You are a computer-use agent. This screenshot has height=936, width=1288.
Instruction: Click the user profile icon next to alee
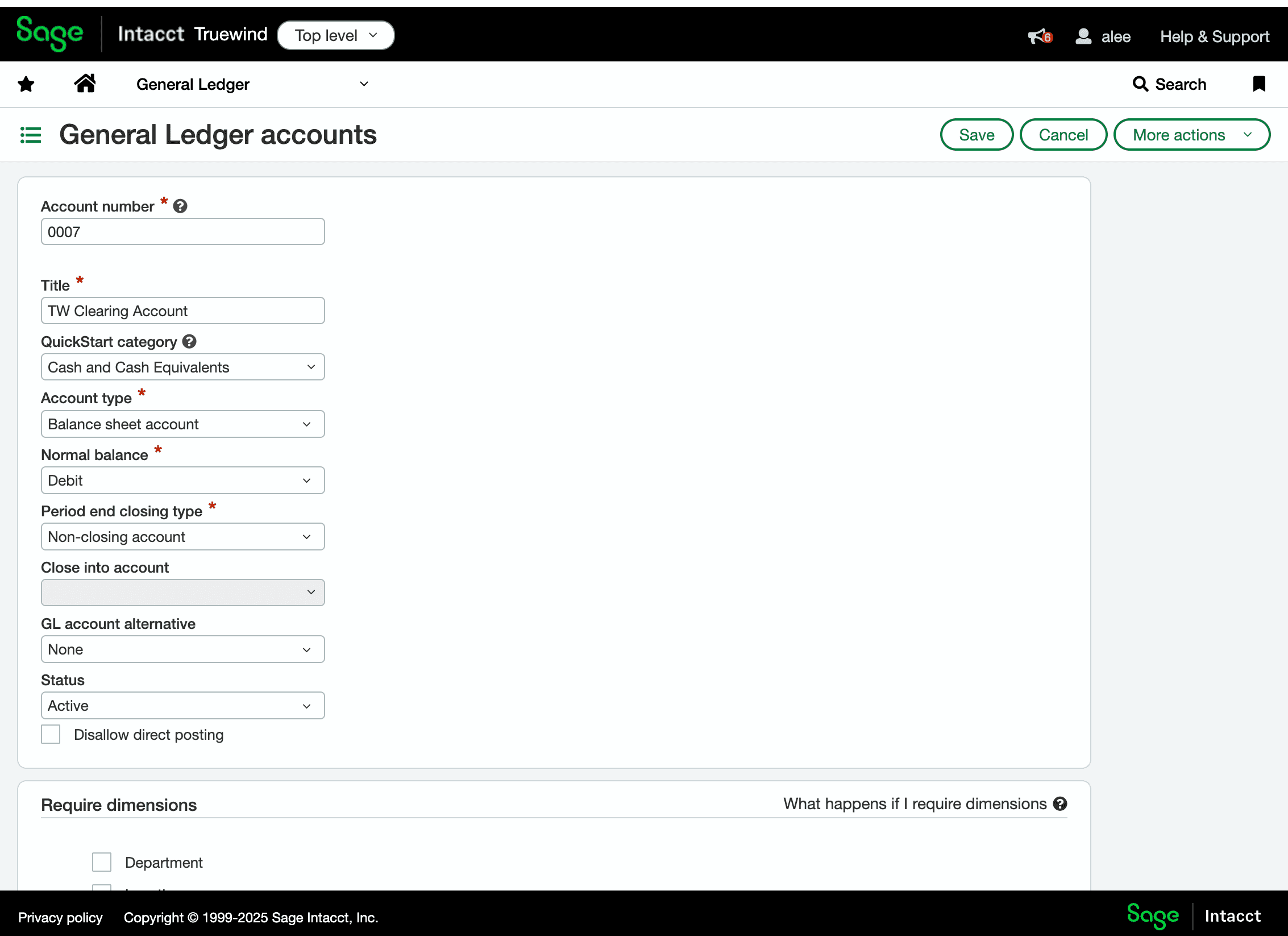tap(1083, 36)
